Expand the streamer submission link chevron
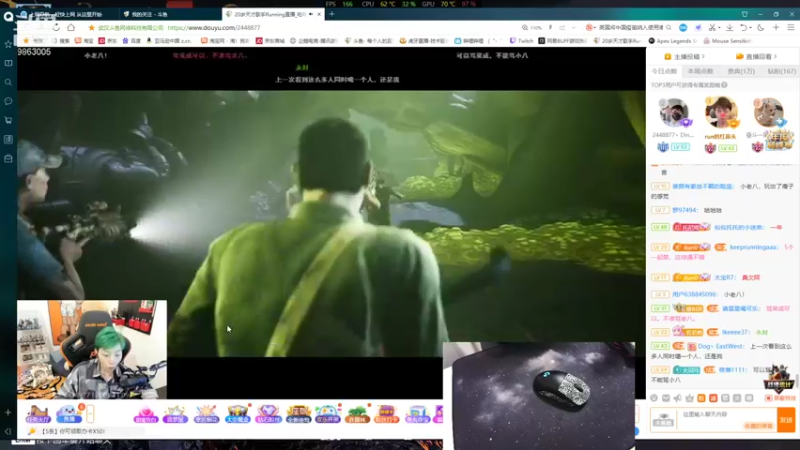Viewport: 800px width, 450px height. (703, 57)
